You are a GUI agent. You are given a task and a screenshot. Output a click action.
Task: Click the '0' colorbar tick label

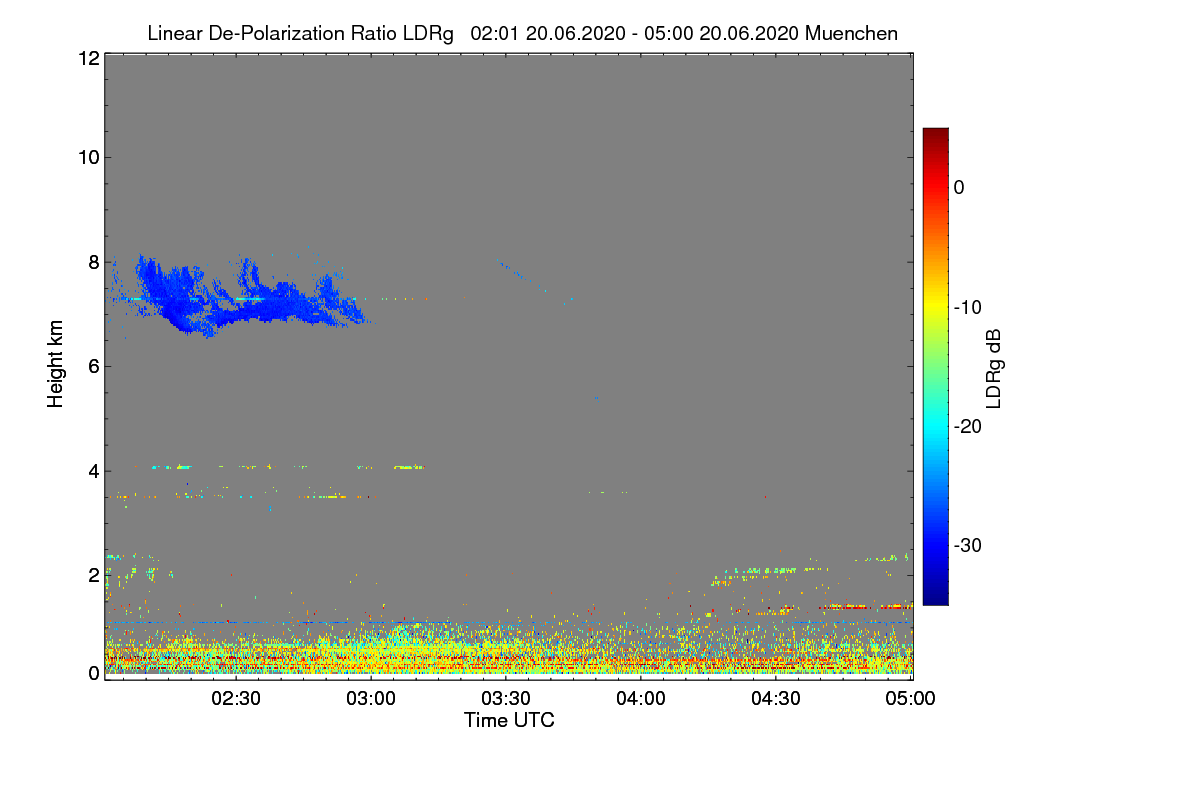(x=959, y=187)
